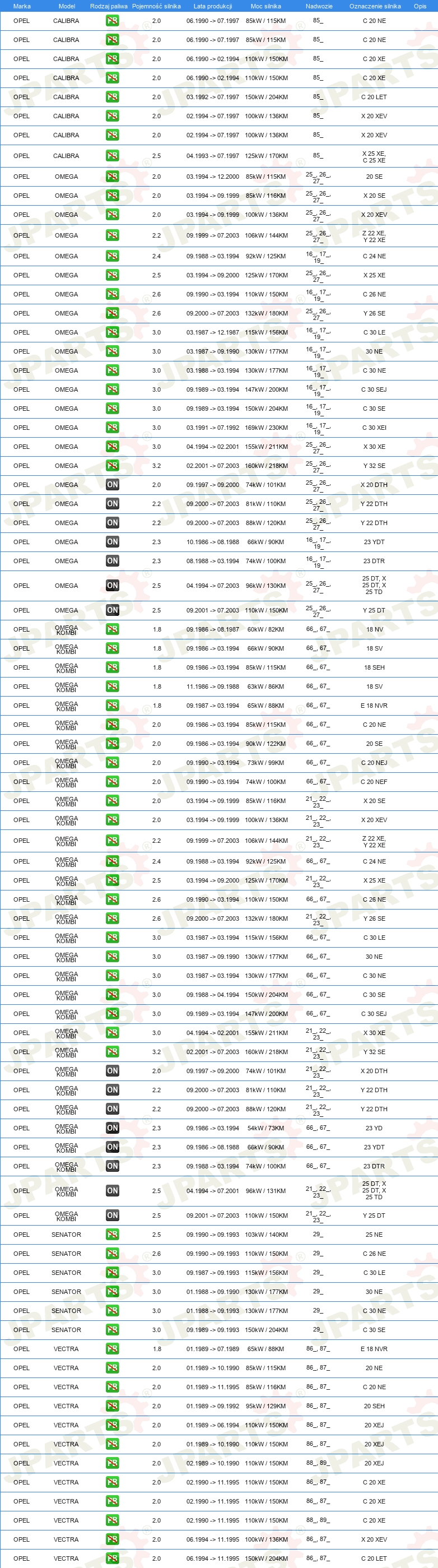Select the '01.1989 -> 07.1989' production years cell
Screen dimensions: 438x1568
pos(213,1349)
